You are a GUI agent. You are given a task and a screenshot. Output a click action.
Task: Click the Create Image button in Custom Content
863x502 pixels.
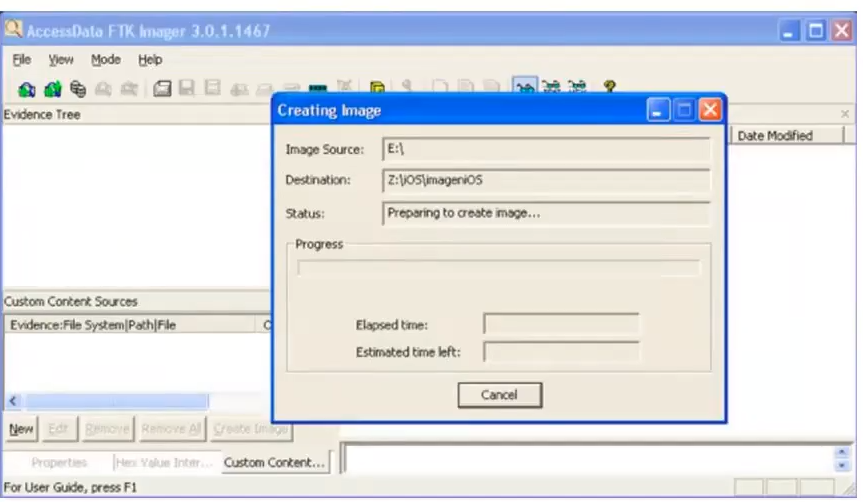pyautogui.click(x=250, y=429)
